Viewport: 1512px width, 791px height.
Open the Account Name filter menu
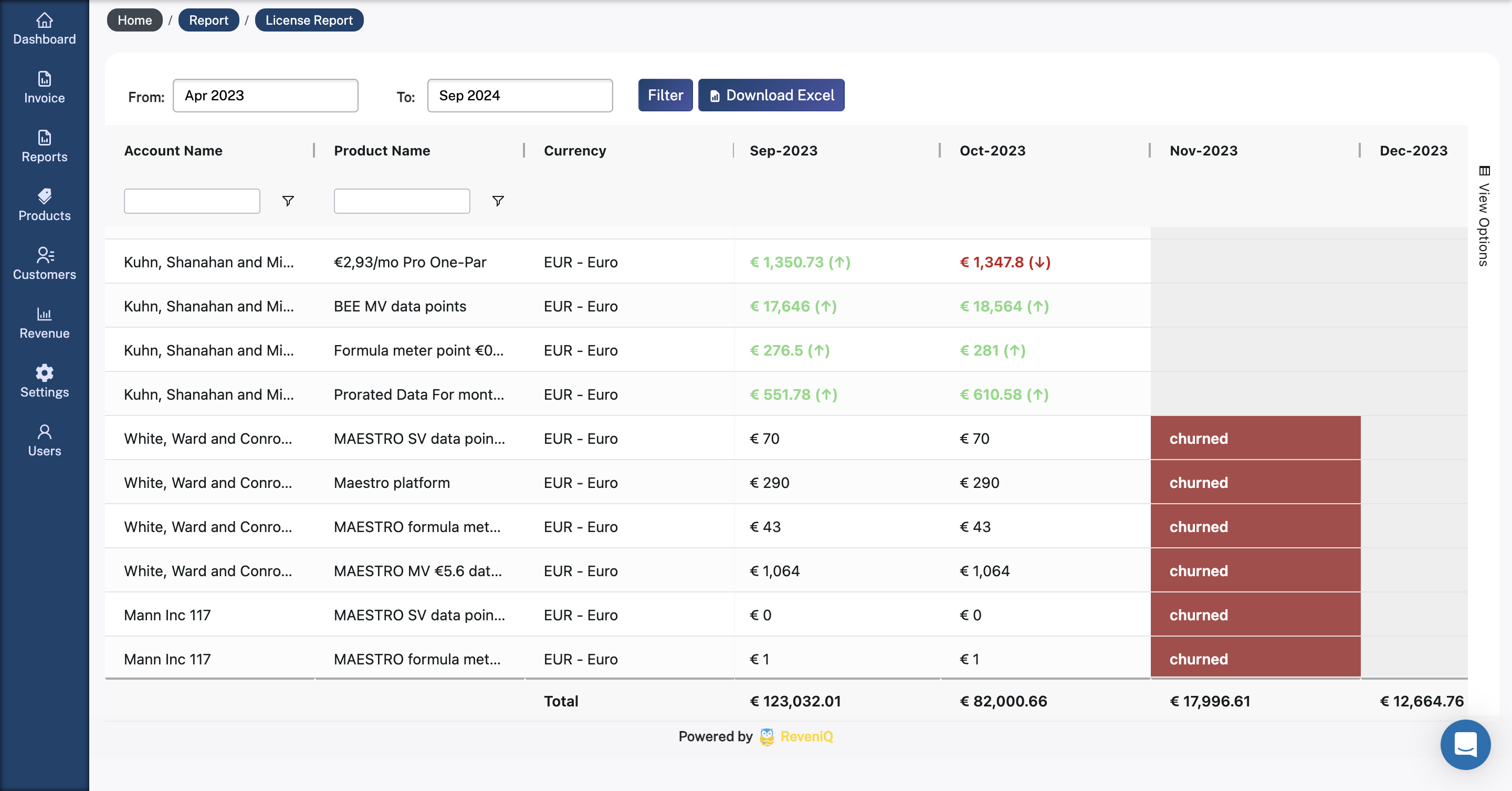click(x=288, y=201)
